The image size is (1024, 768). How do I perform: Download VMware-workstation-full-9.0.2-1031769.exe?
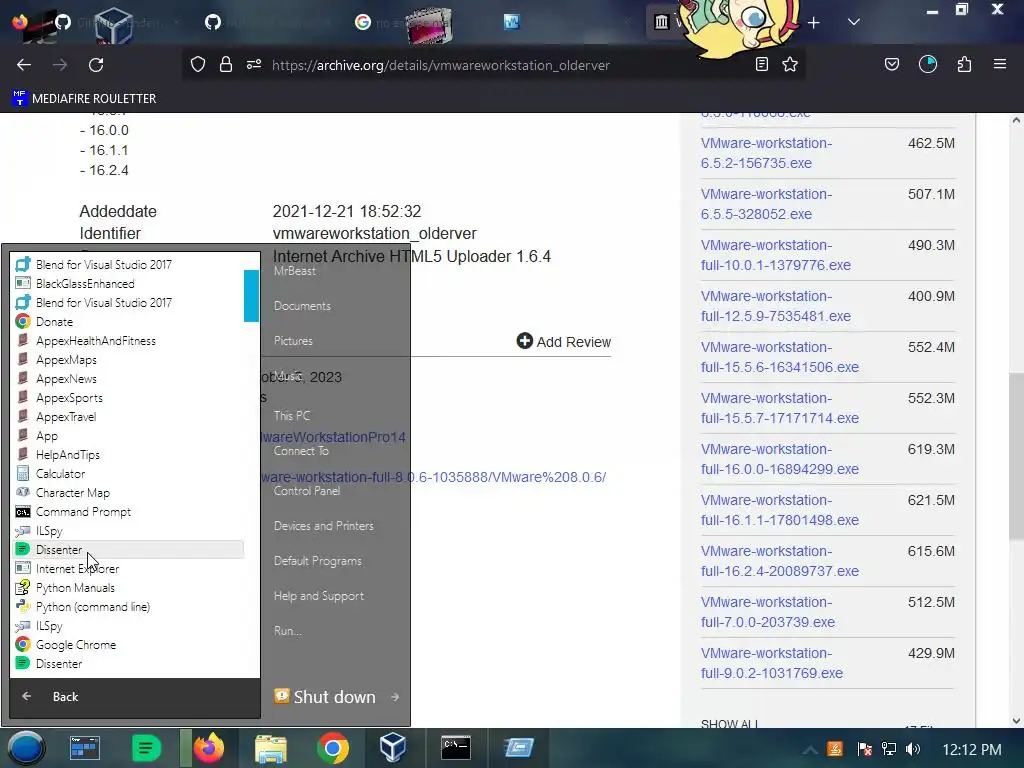tap(772, 662)
